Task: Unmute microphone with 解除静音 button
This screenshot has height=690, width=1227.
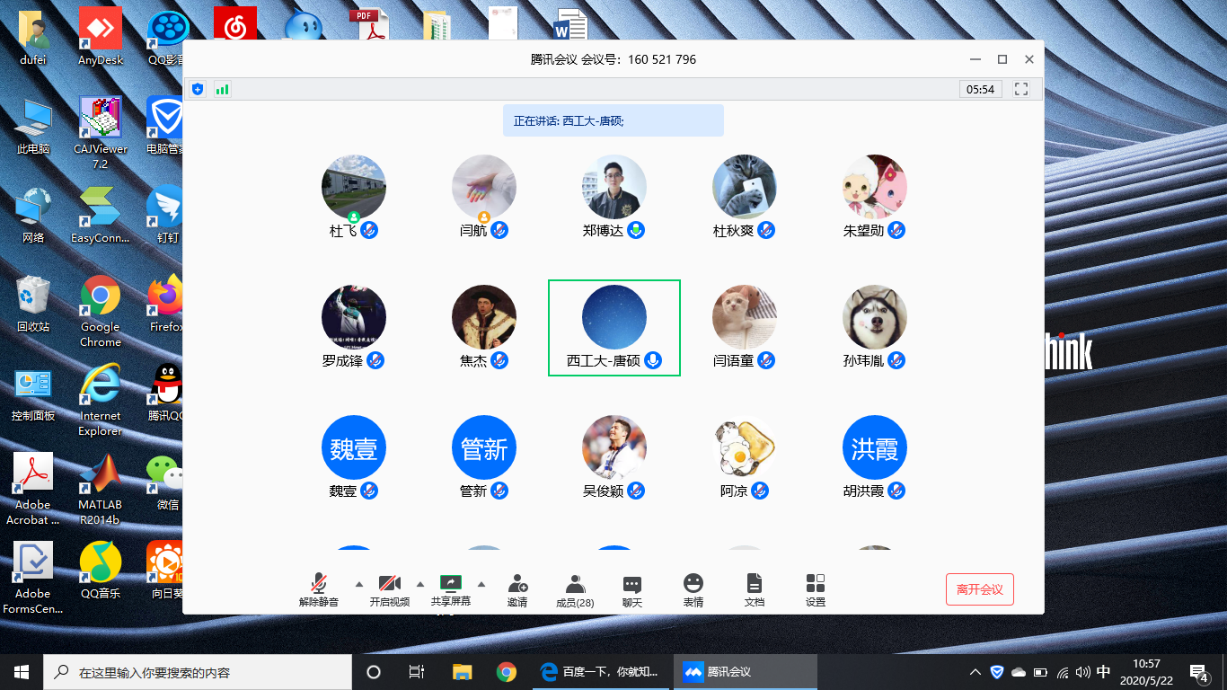Action: pos(318,589)
